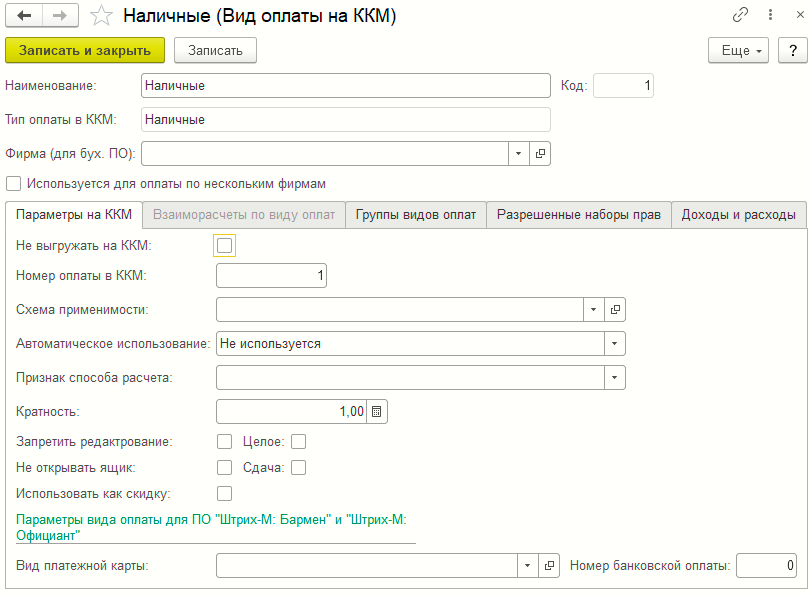Toggle Используется для оплаты по нескольким фирмам
Image resolution: width=811 pixels, height=594 pixels.
pos(14,184)
